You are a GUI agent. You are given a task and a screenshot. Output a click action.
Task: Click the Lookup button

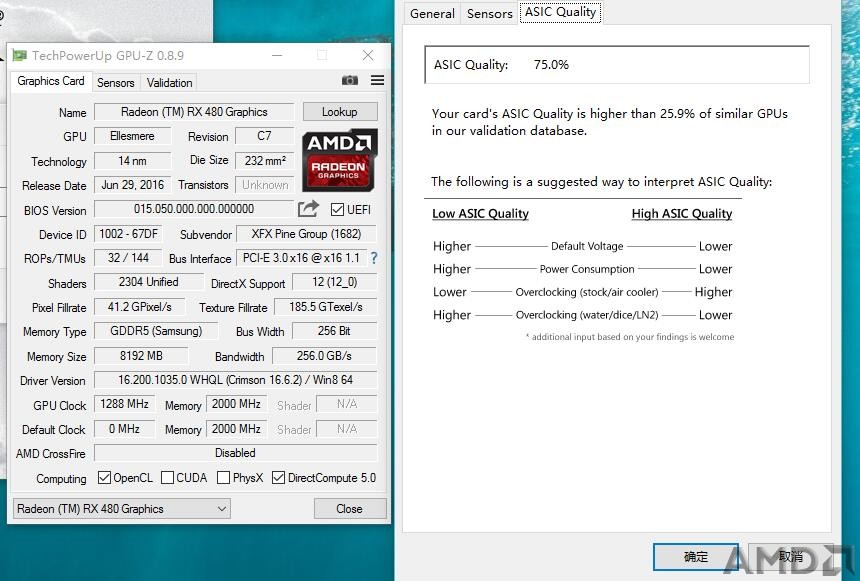point(340,112)
